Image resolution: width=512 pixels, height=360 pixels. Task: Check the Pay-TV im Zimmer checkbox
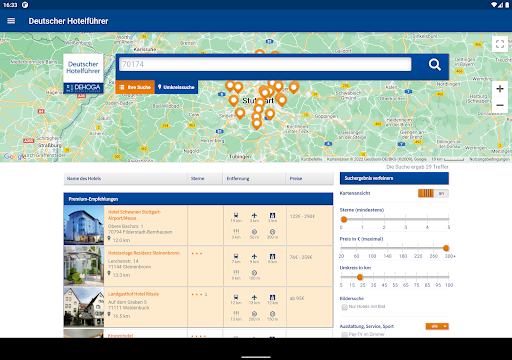[x=344, y=334]
